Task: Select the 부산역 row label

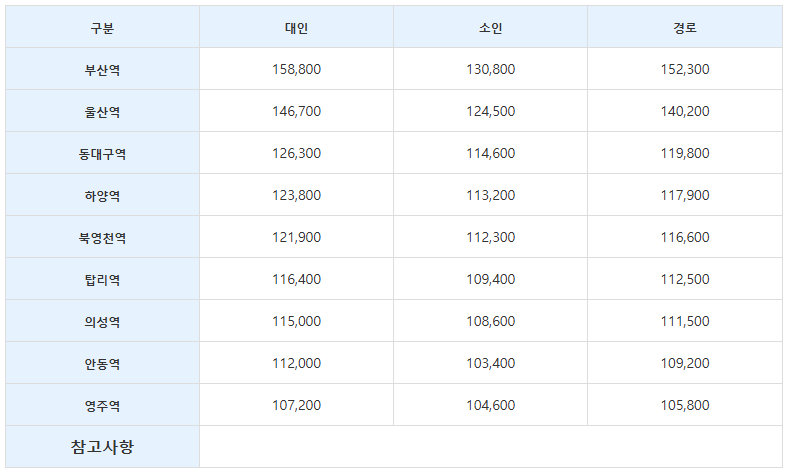Action: [102, 70]
